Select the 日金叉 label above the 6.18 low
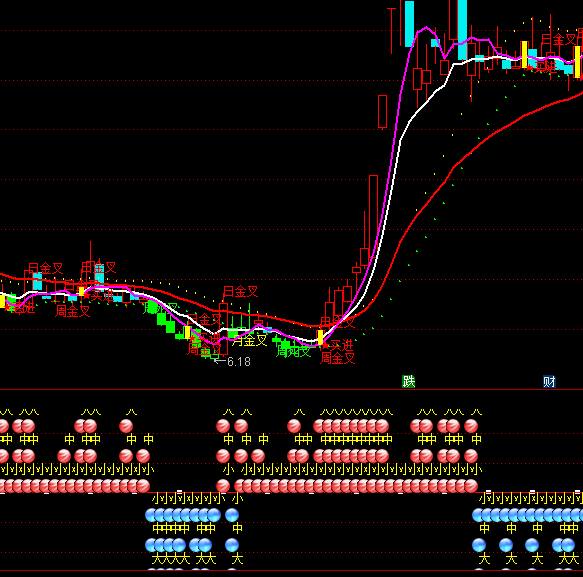The width and height of the screenshot is (583, 577). 241,291
